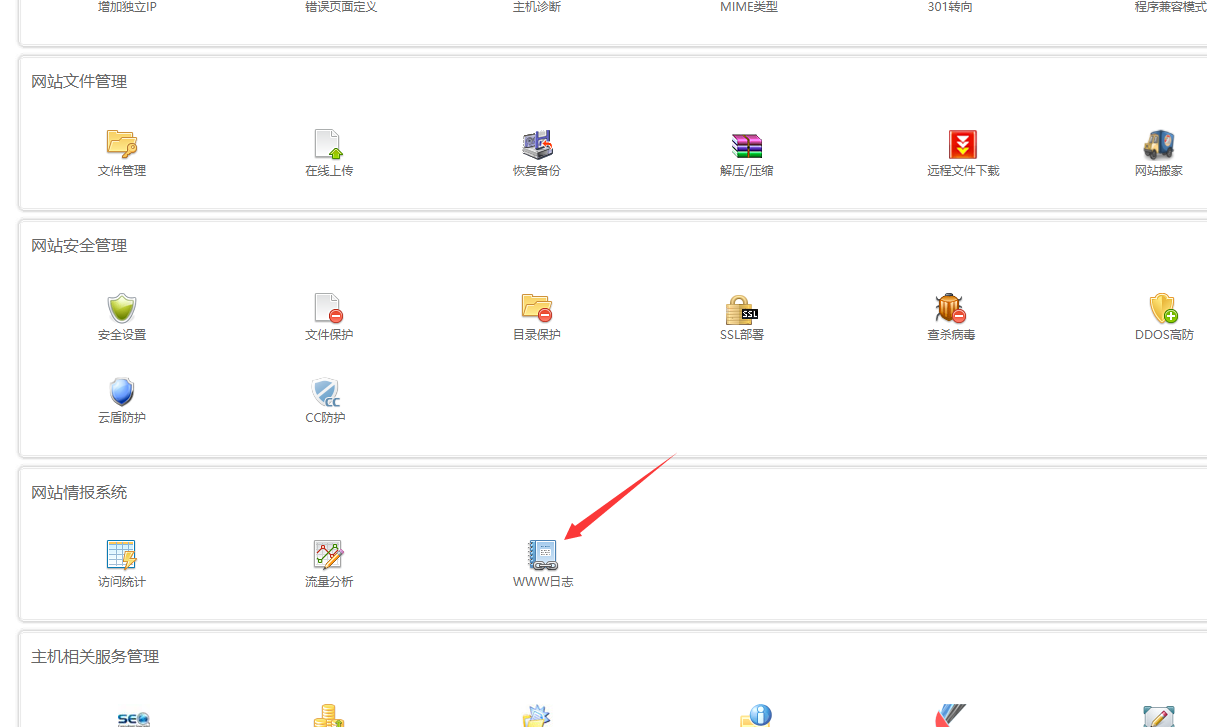Open the WWW日志 log icon
Image resolution: width=1207 pixels, height=727 pixels.
click(543, 556)
